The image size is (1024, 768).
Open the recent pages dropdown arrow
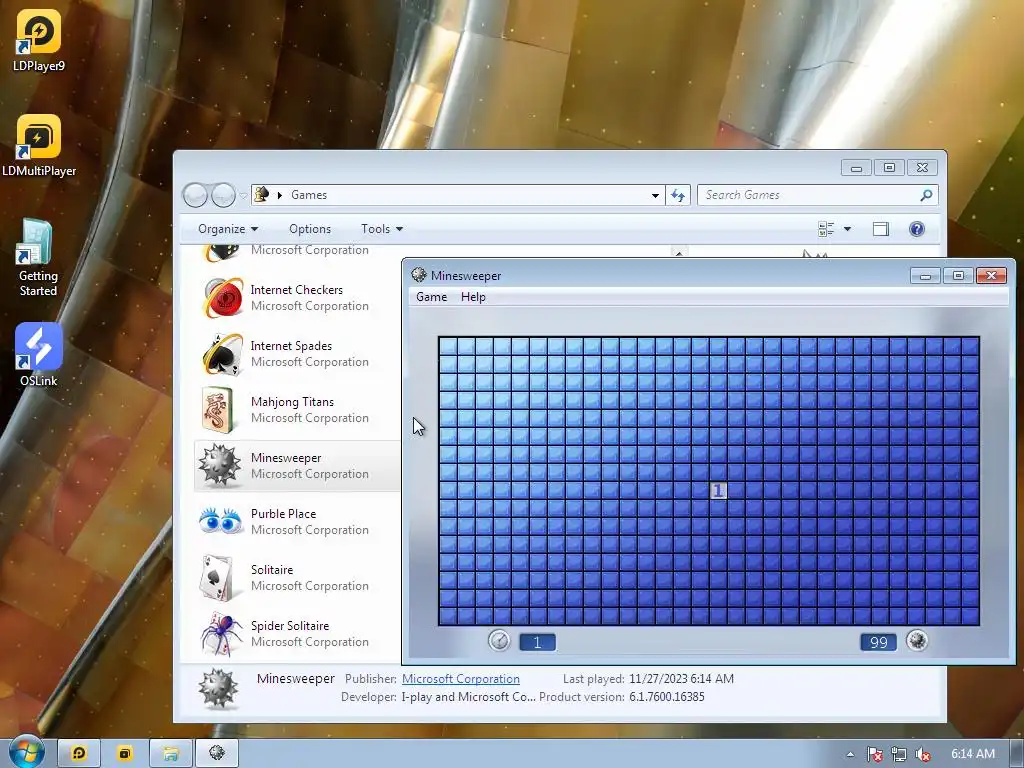click(244, 195)
